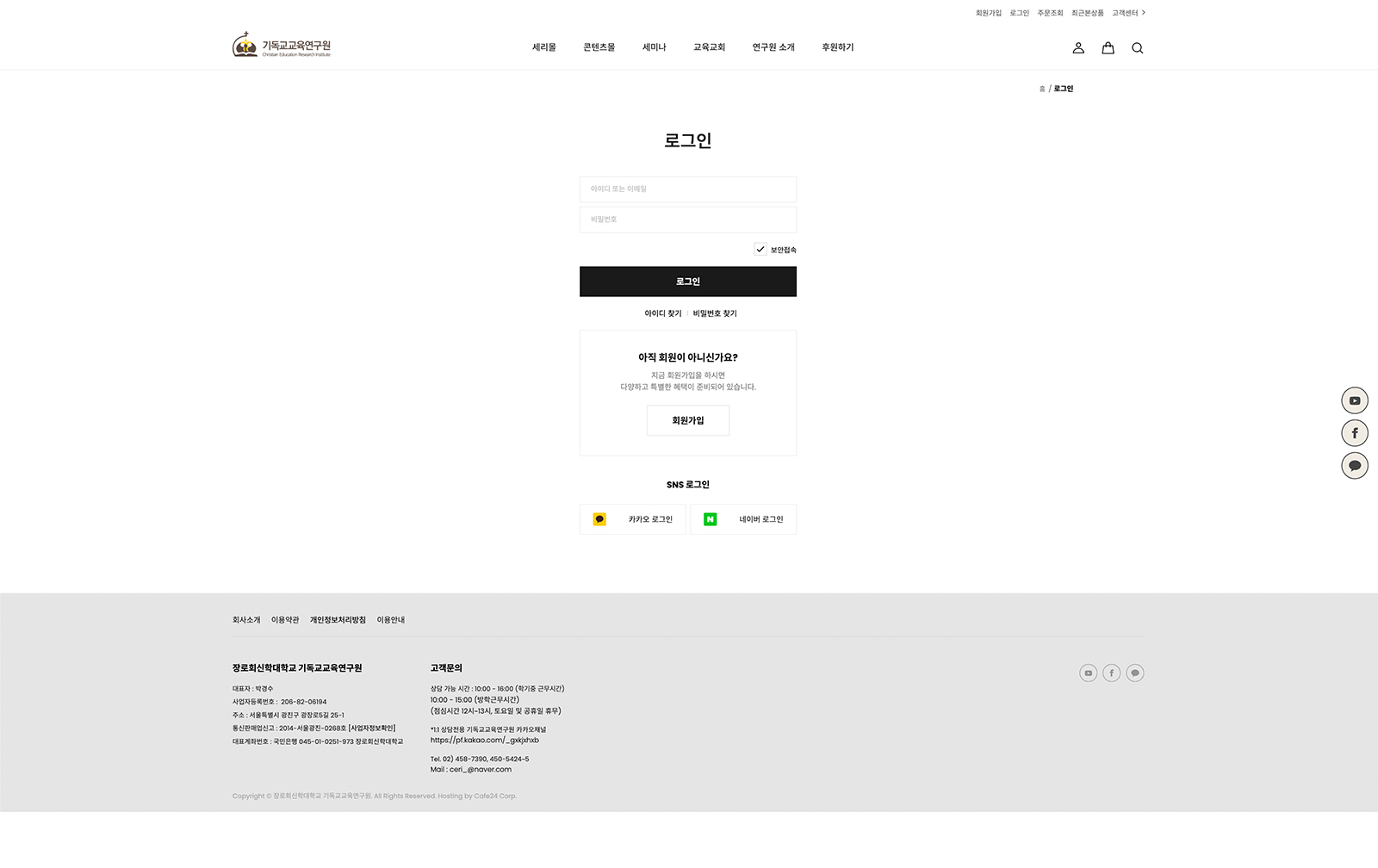Image resolution: width=1378 pixels, height=868 pixels.
Task: Open the floating chat bubble side button
Action: (x=1355, y=466)
